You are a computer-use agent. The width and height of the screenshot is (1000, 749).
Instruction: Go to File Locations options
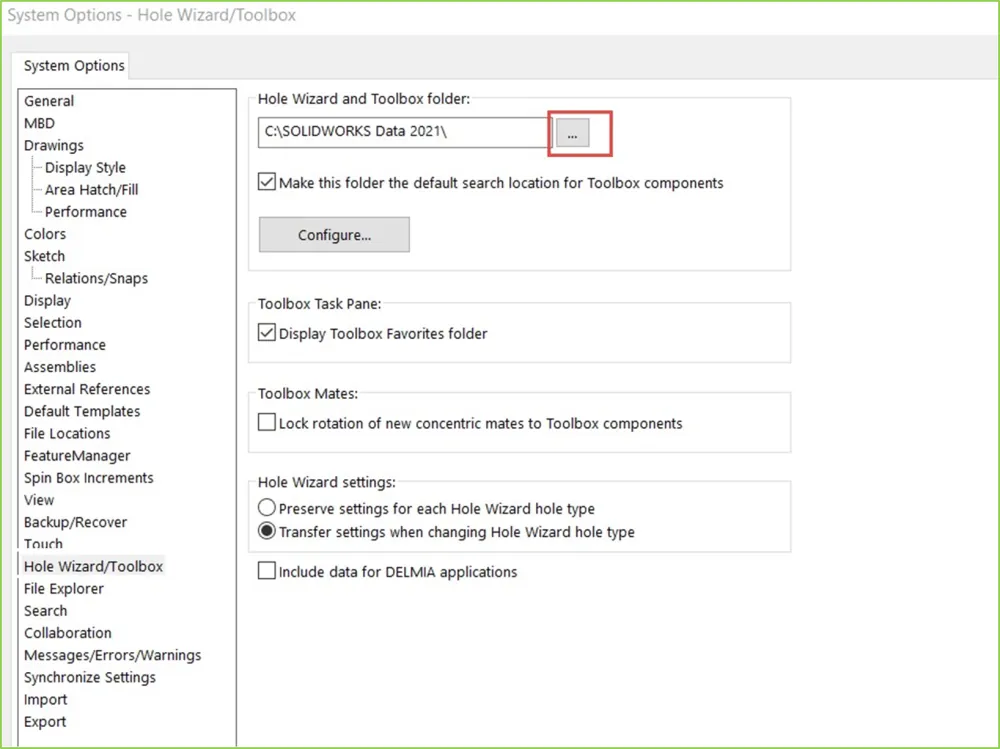click(67, 433)
